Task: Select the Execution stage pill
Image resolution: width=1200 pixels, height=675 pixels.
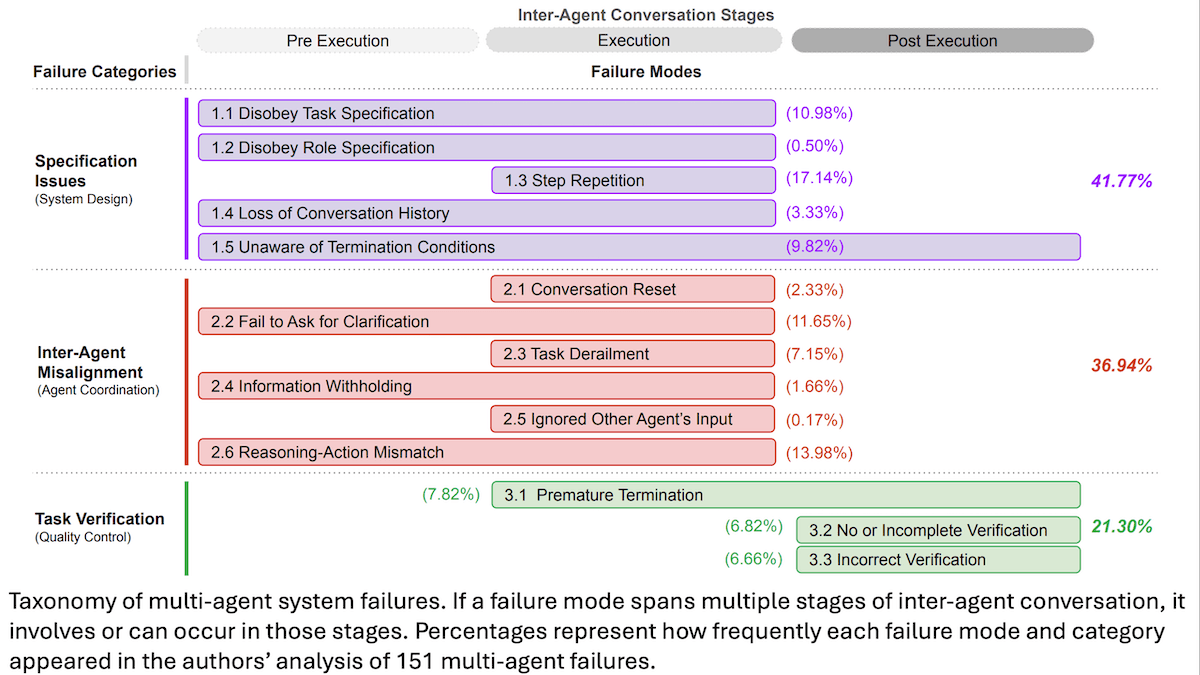Action: coord(634,41)
